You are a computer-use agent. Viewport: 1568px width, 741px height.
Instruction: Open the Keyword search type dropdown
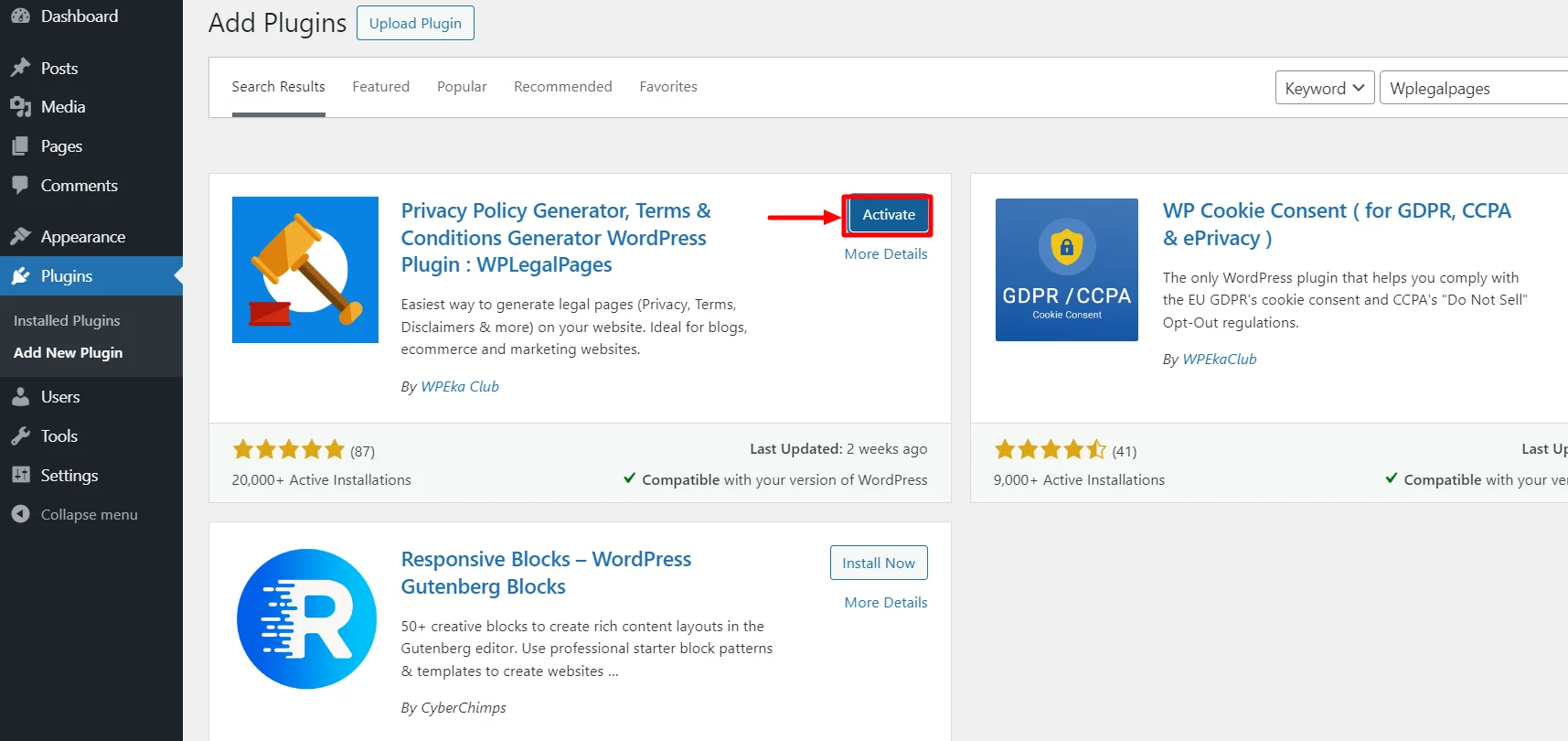pos(1324,88)
